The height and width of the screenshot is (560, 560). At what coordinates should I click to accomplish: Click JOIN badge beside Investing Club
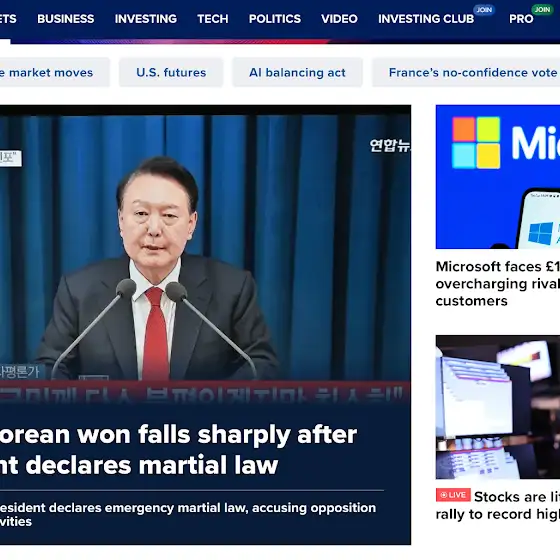[x=484, y=10]
